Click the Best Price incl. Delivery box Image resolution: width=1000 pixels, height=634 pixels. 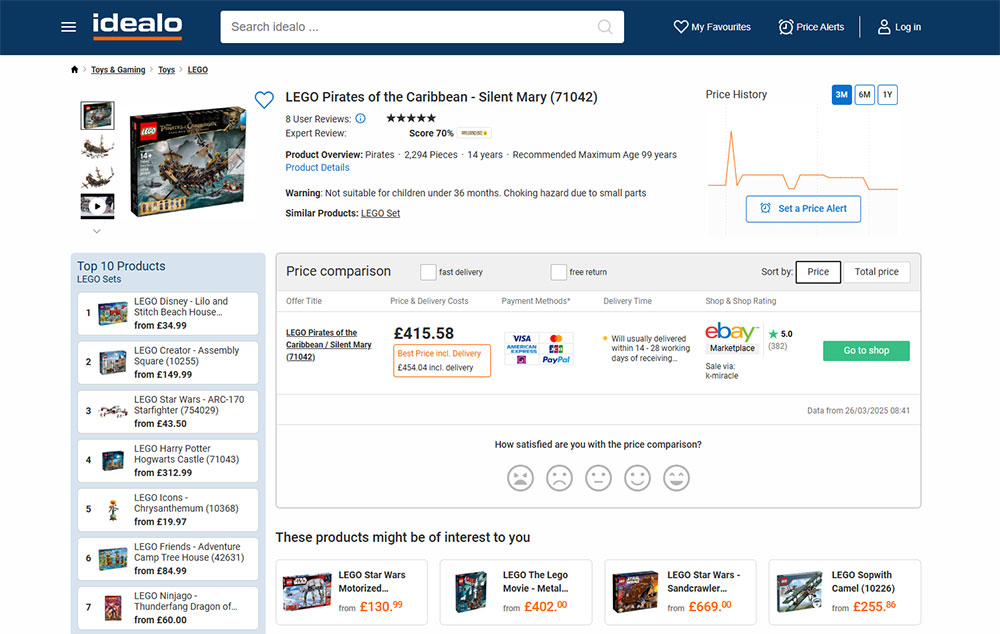click(x=442, y=360)
